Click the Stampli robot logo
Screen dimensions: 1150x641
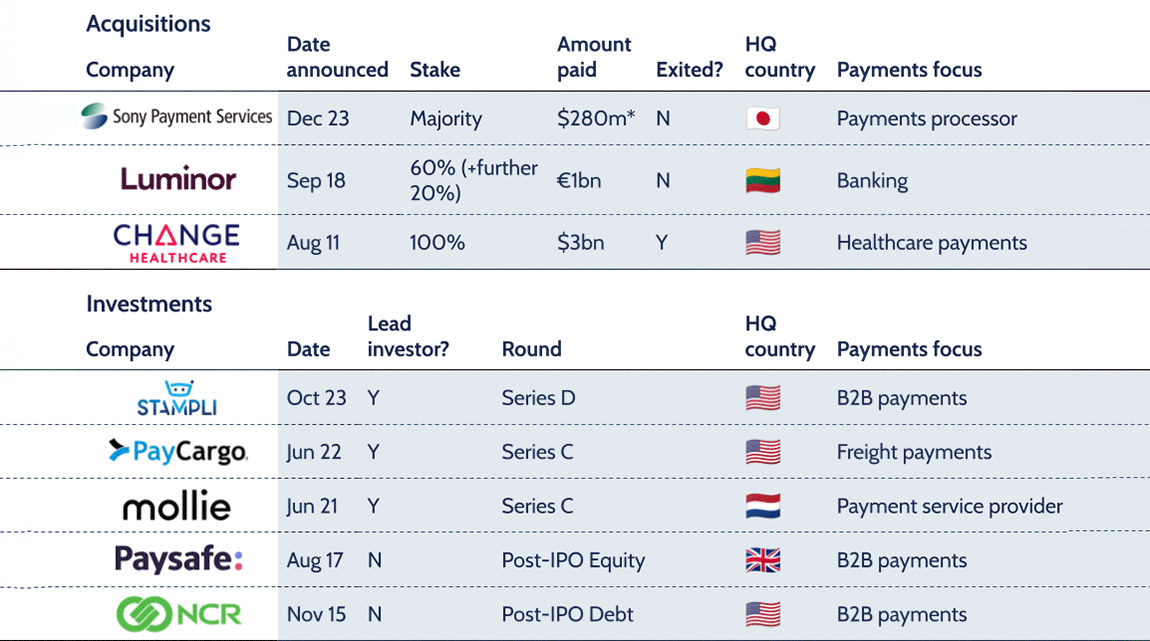(177, 397)
